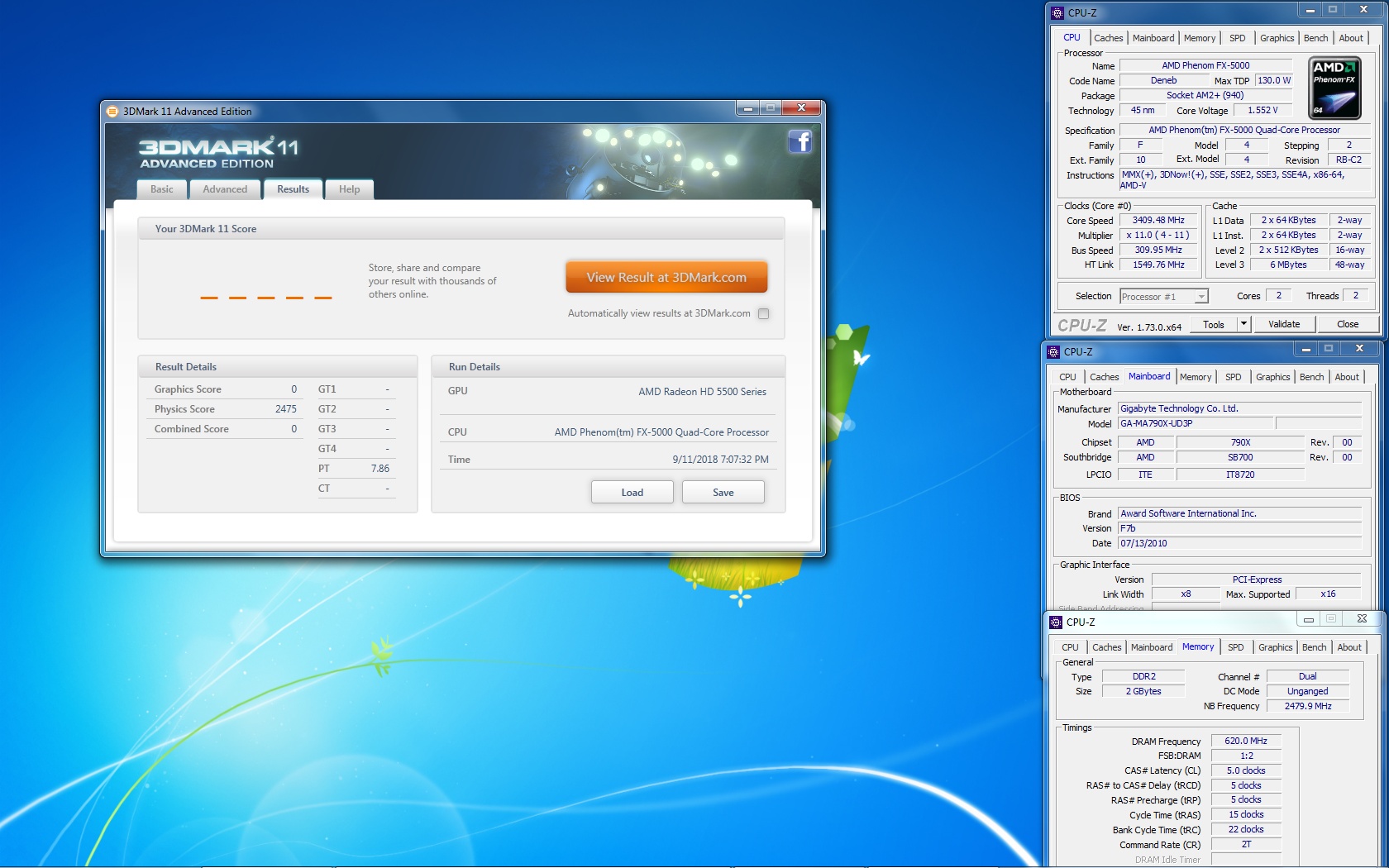
Task: Click the HT Link 1549.76 MHz value
Action: (x=1158, y=265)
